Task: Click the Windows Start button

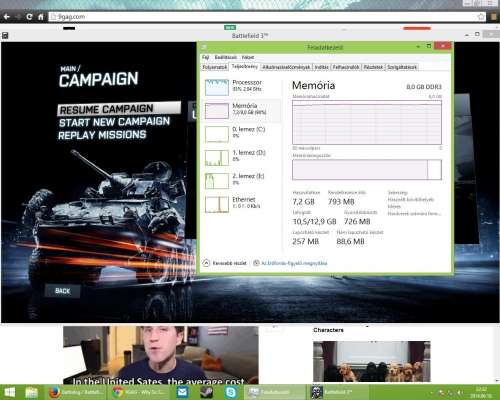Action: [9, 392]
